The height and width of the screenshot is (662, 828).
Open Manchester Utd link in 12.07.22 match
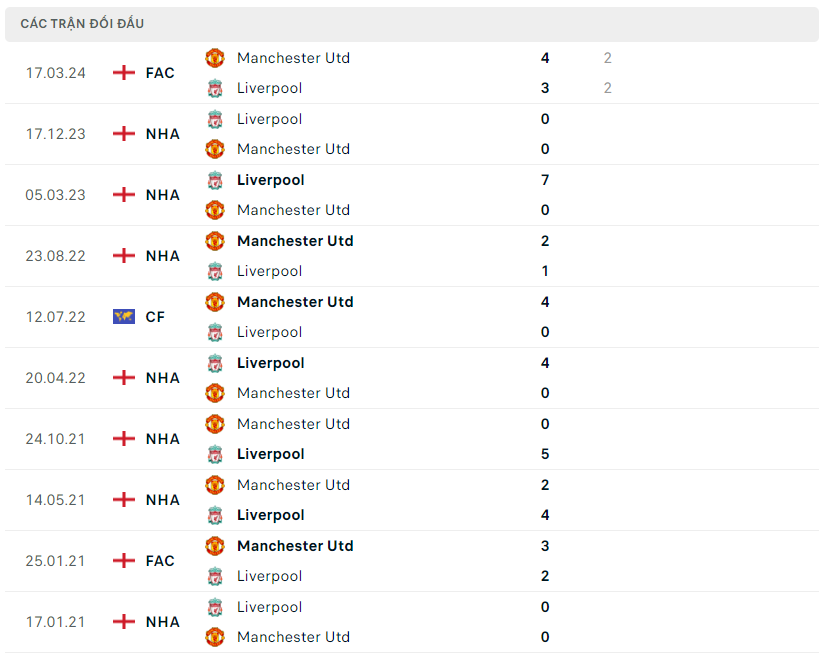[x=295, y=302]
